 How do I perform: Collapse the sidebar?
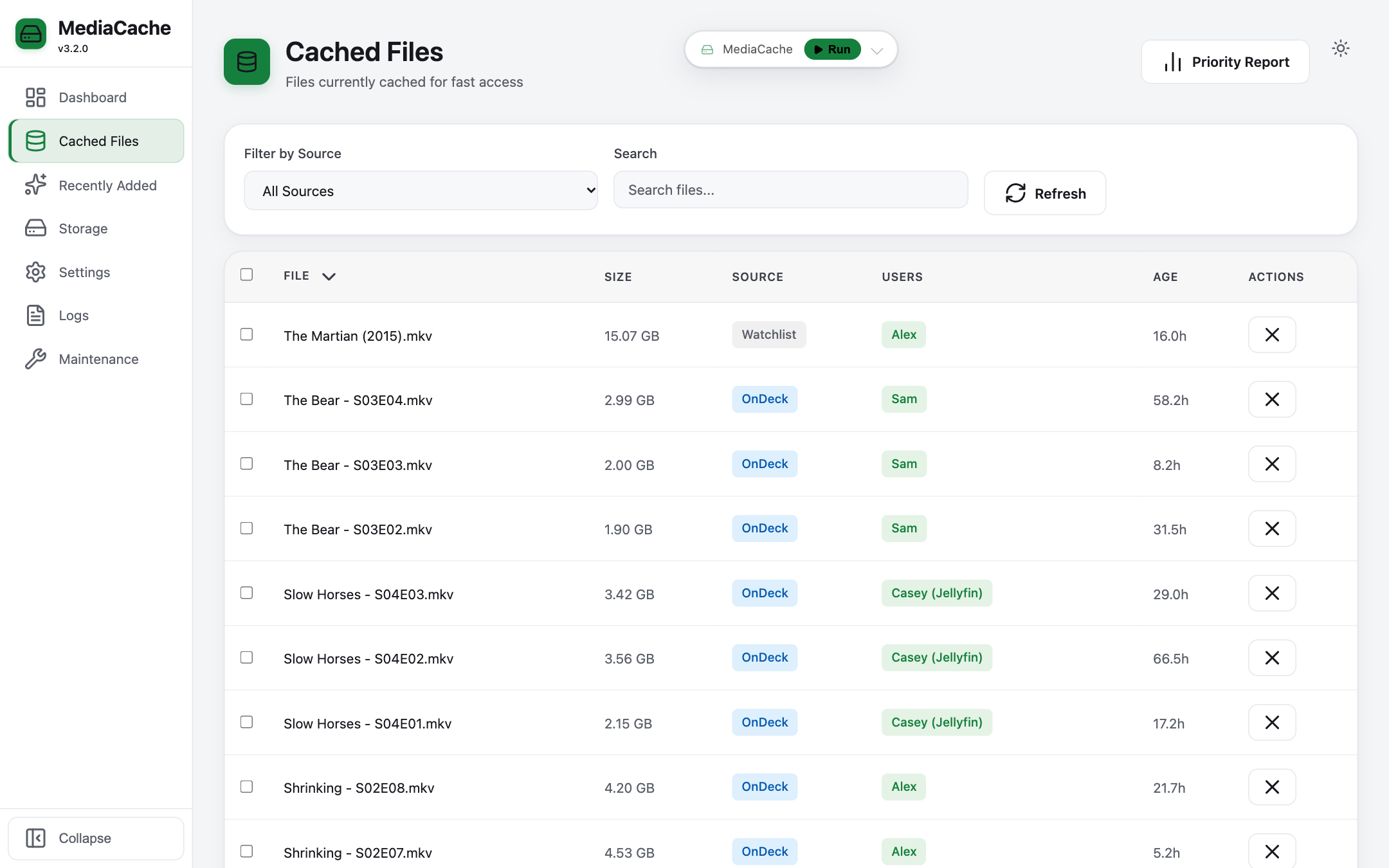click(96, 838)
